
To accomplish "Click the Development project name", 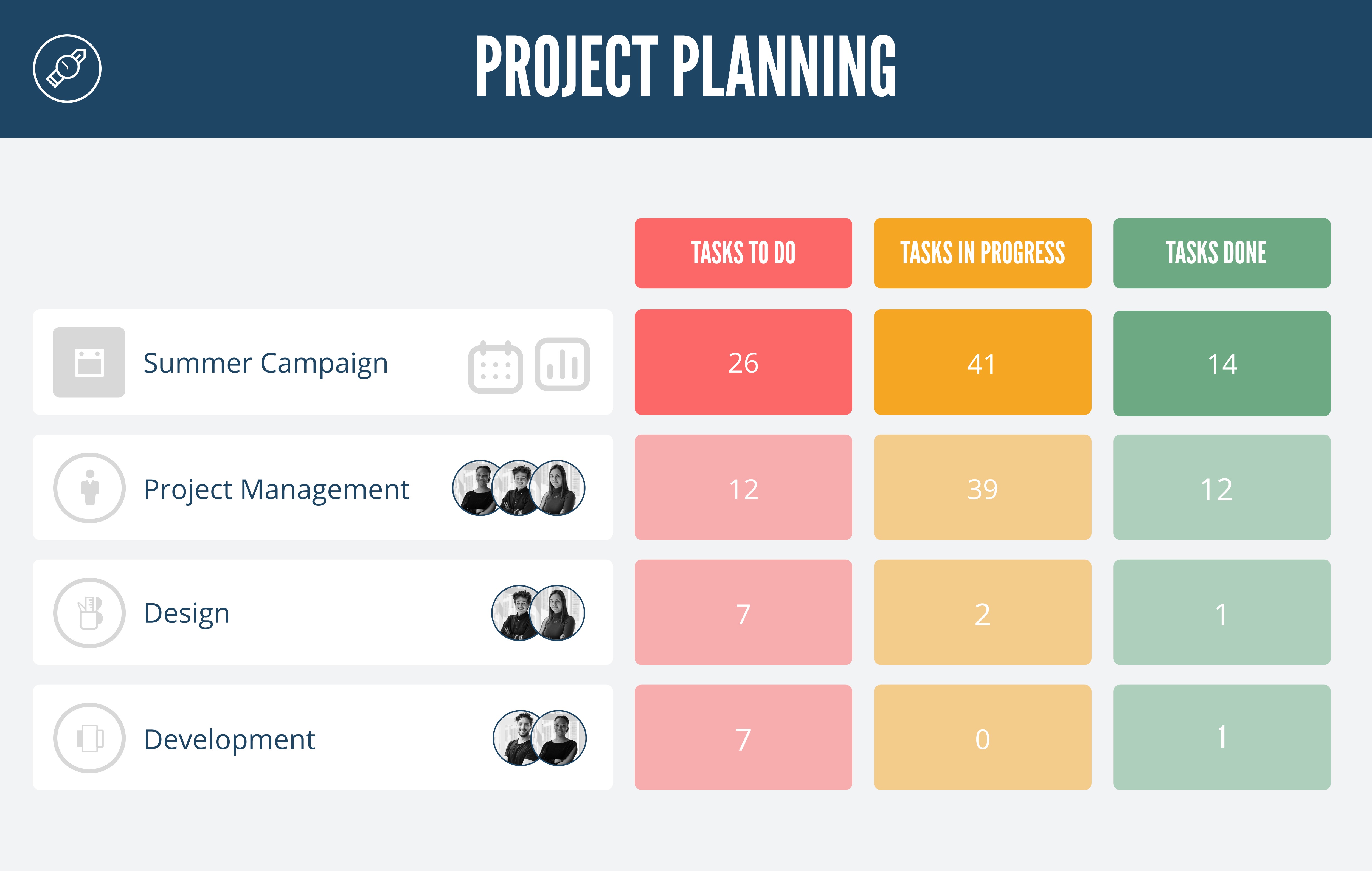I will (229, 739).
